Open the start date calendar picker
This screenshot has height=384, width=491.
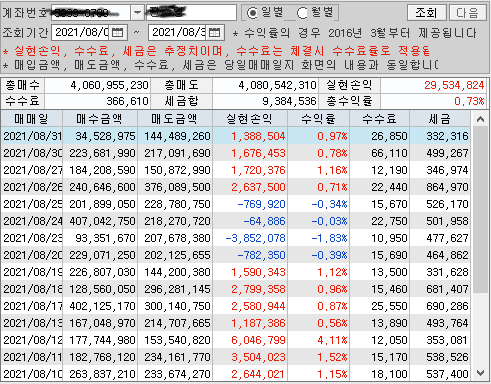tap(117, 33)
